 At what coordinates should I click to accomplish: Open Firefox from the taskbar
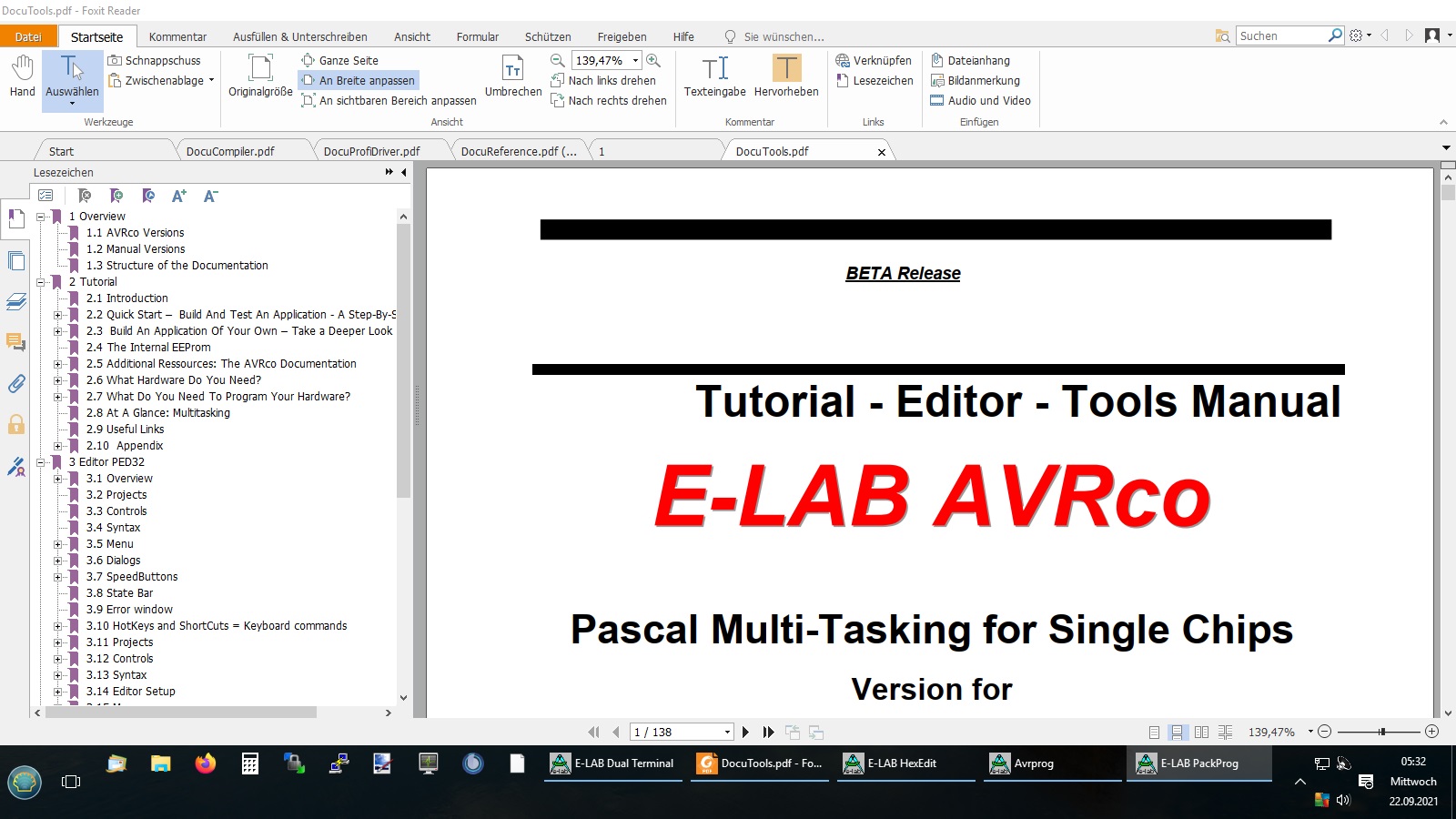(x=206, y=763)
